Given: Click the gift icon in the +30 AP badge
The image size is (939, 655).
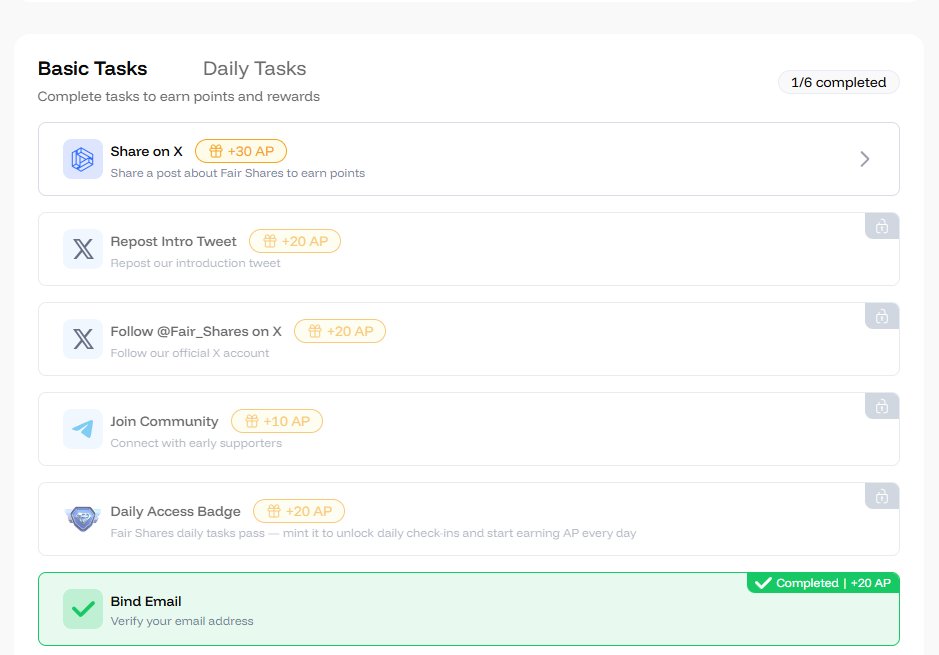Looking at the screenshot, I should click(216, 151).
